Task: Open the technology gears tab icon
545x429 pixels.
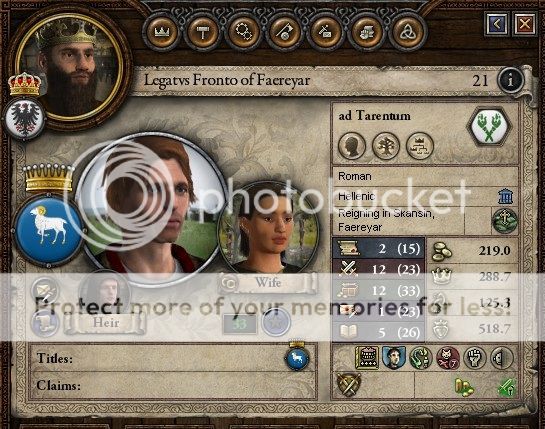Action: pyautogui.click(x=243, y=32)
